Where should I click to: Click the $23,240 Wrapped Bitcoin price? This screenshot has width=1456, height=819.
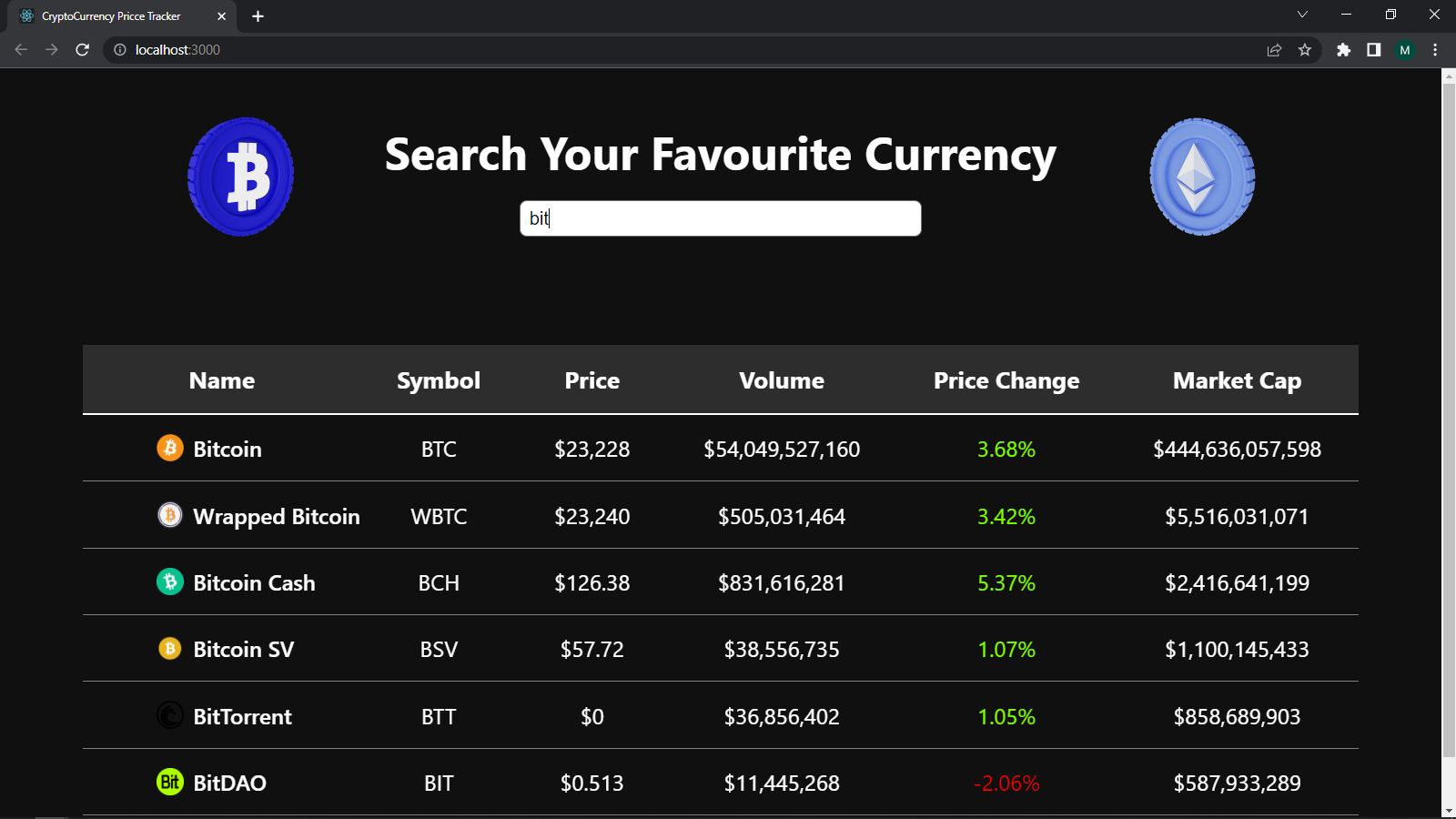pyautogui.click(x=592, y=516)
